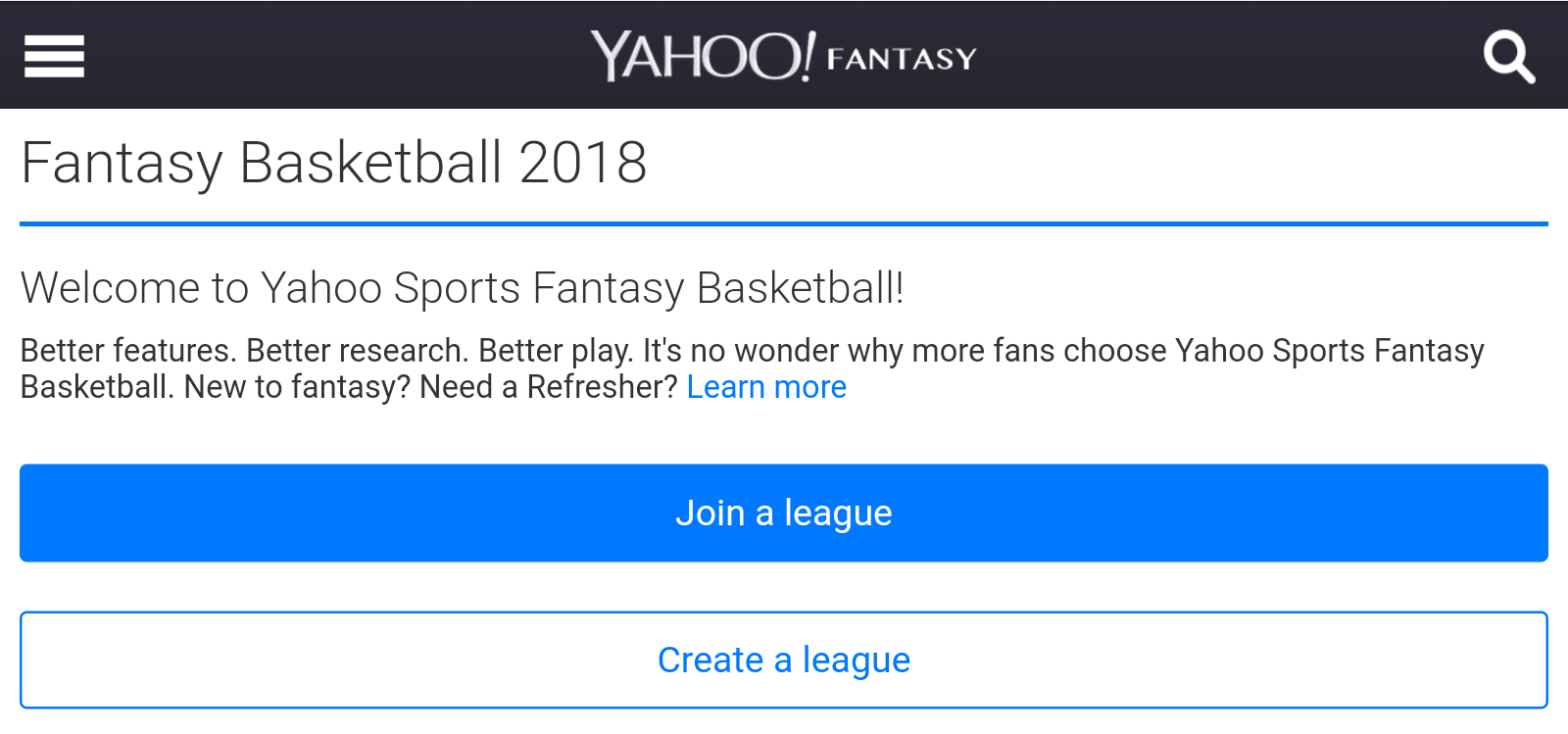The width and height of the screenshot is (1568, 734).
Task: Select the FANTASY wordmark beside Yahoo logo
Action: pyautogui.click(x=902, y=59)
